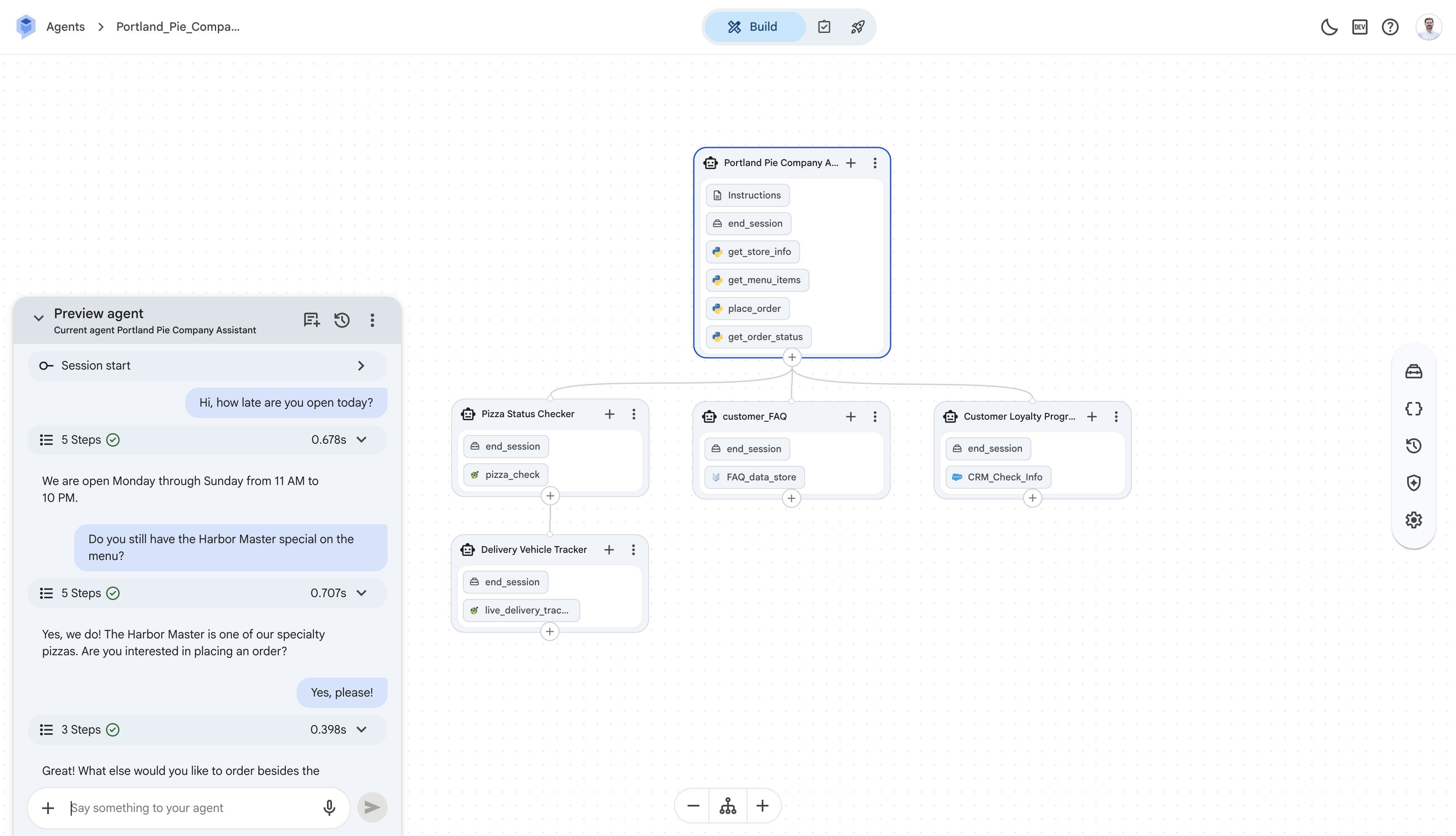Toggle DEV mode in the top bar
This screenshot has width=1456, height=836.
point(1360,27)
